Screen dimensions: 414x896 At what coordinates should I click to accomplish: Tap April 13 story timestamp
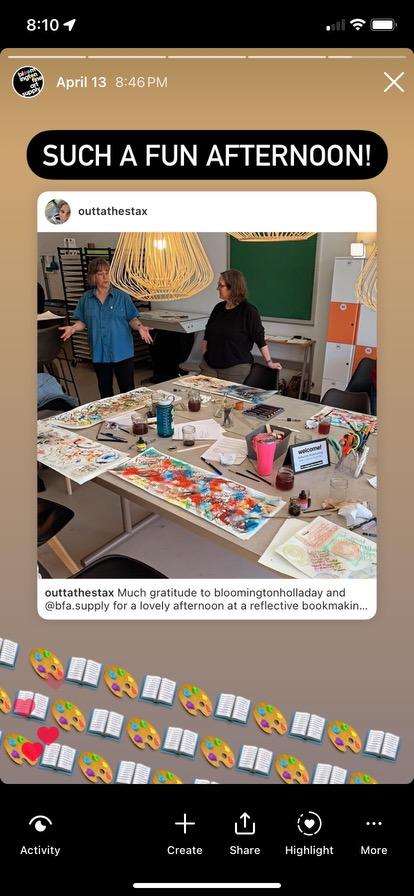click(x=81, y=82)
